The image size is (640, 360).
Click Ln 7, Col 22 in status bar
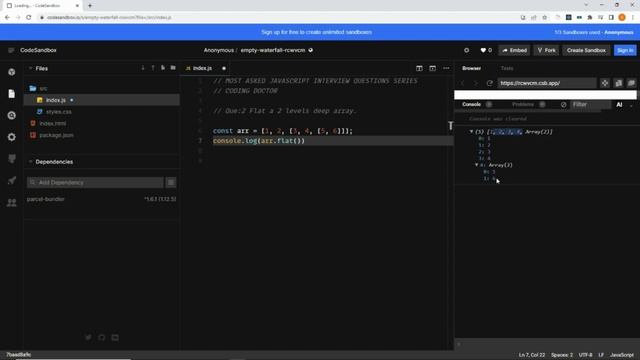(x=532, y=355)
